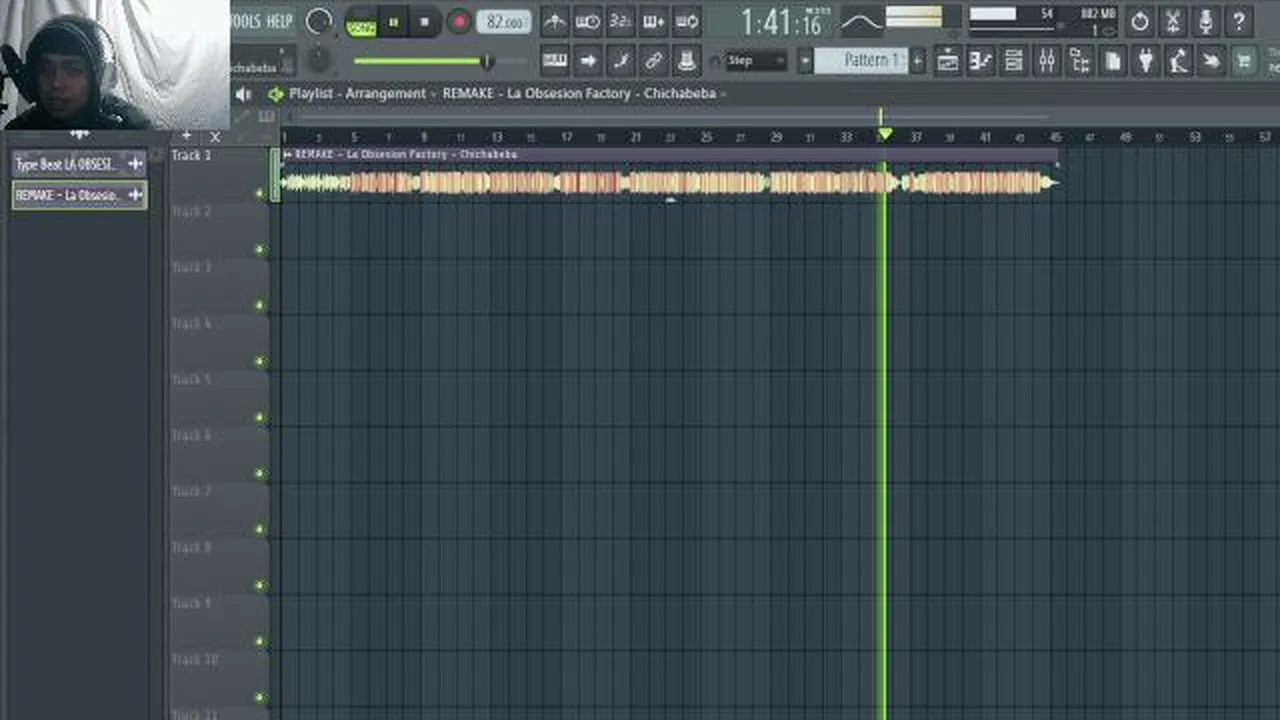The height and width of the screenshot is (720, 1280).
Task: Click the 82.000 tempo field
Action: click(503, 22)
